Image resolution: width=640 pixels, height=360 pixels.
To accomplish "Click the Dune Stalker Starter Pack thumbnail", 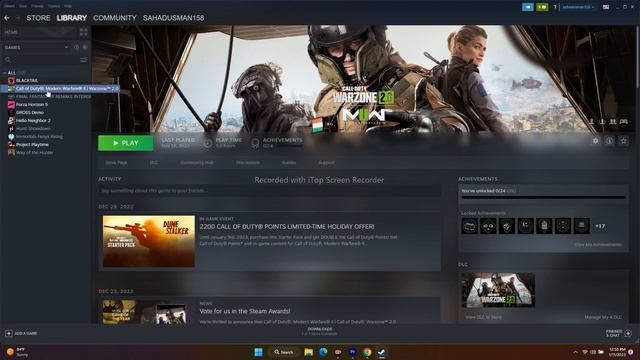I will click(x=149, y=241).
